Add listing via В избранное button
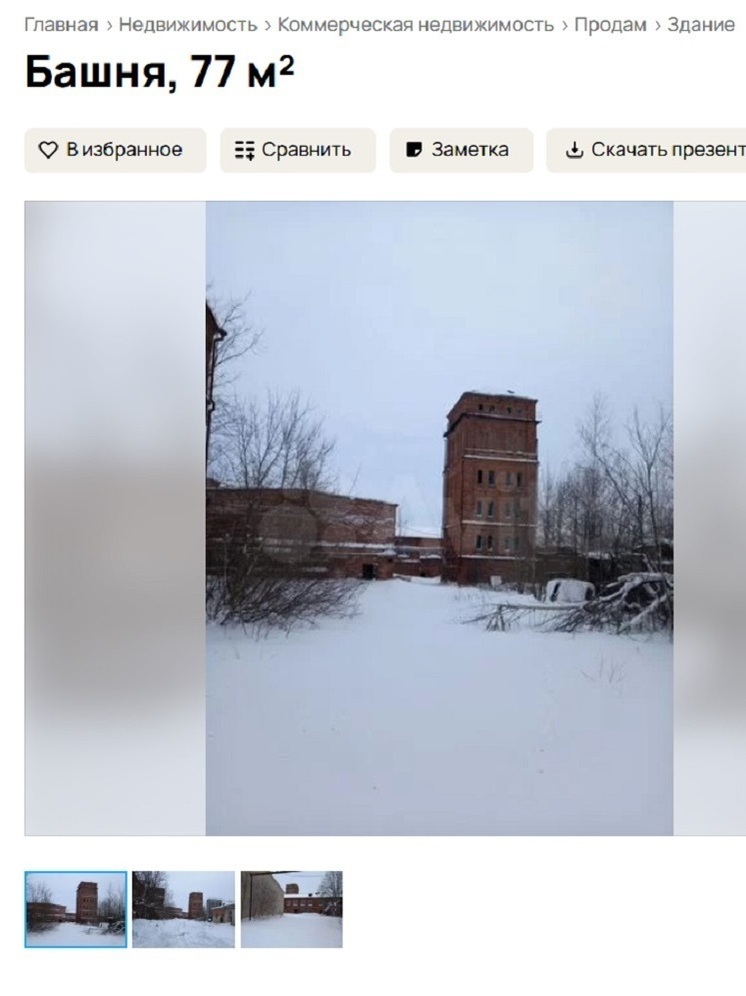746x996 pixels. [x=116, y=150]
